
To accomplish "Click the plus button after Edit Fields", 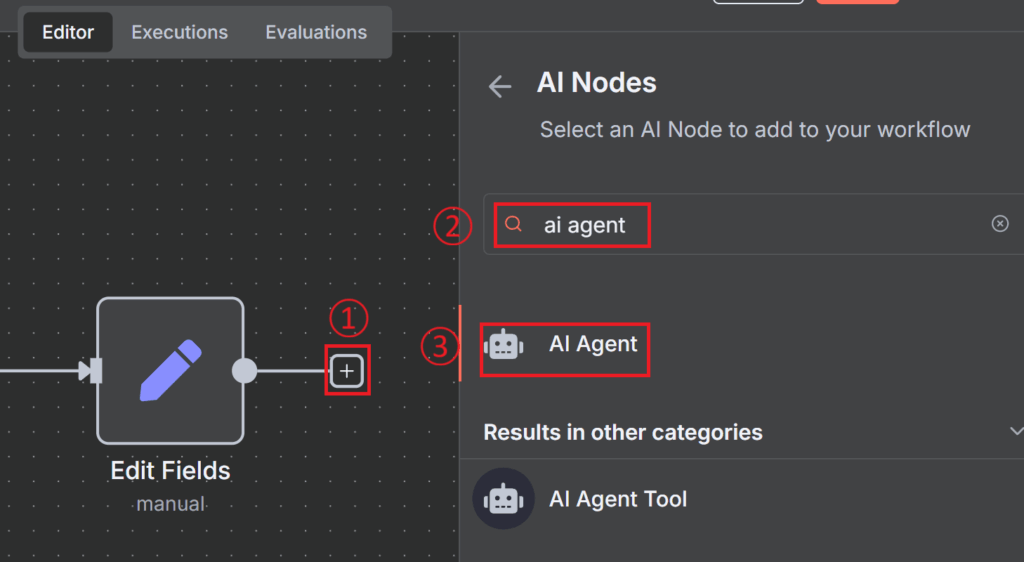I will (x=347, y=371).
